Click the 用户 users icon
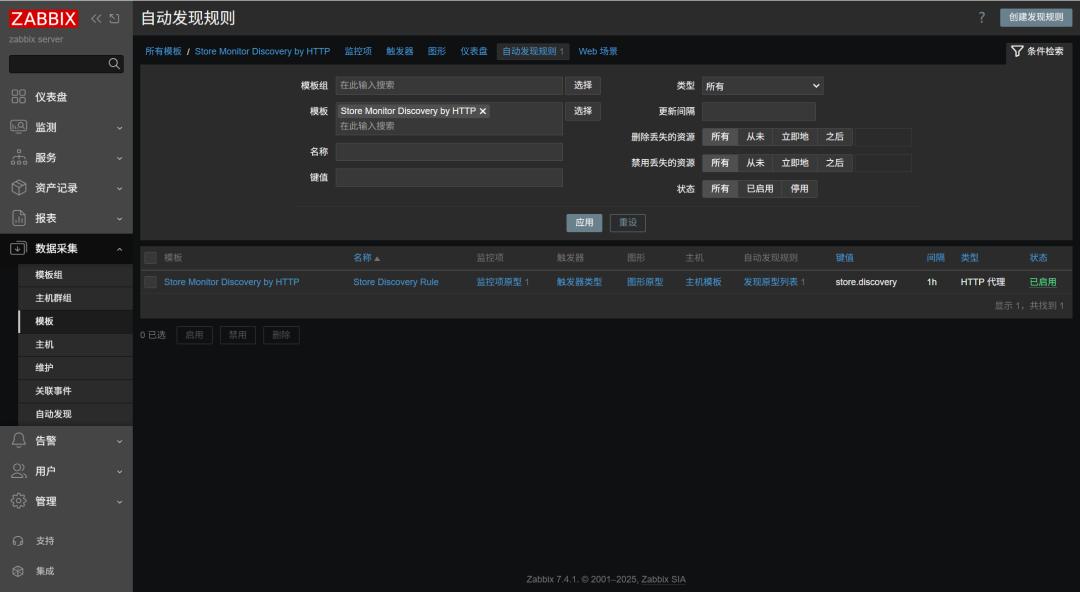The image size is (1080, 592). click(x=19, y=471)
